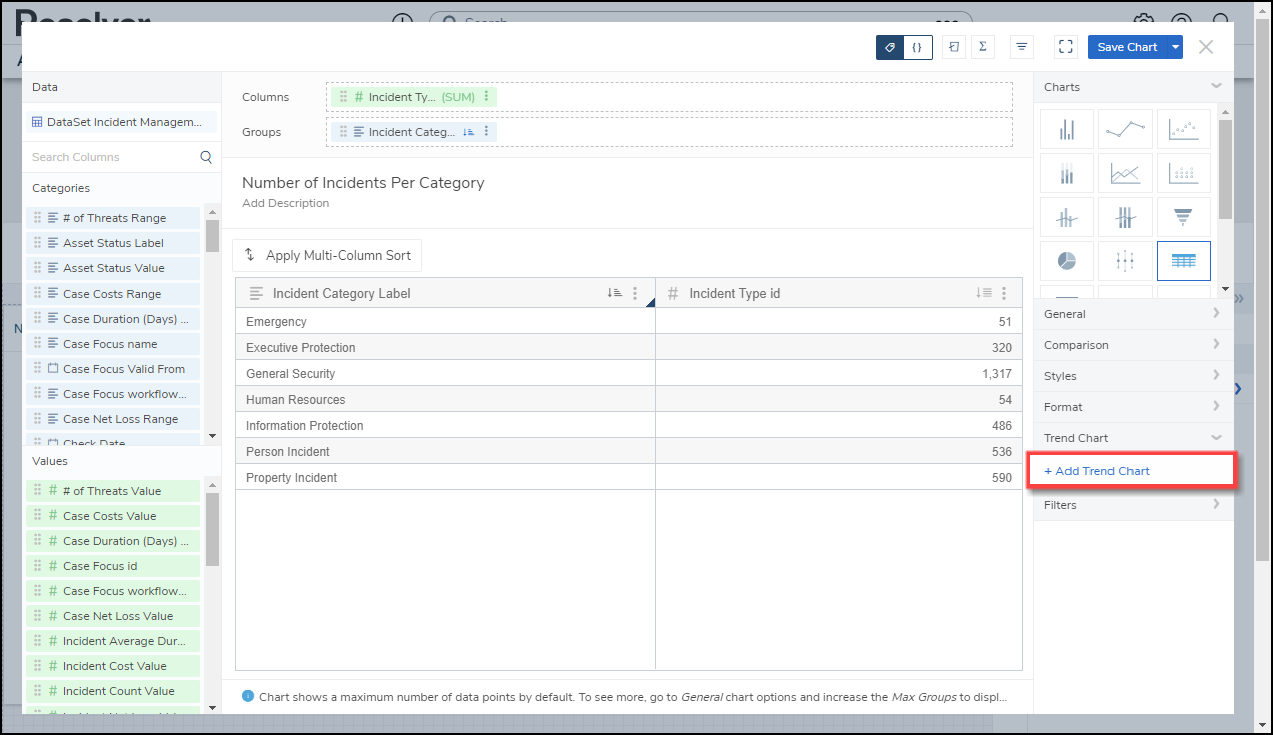
Task: Click the Search Columns field
Action: pos(113,157)
